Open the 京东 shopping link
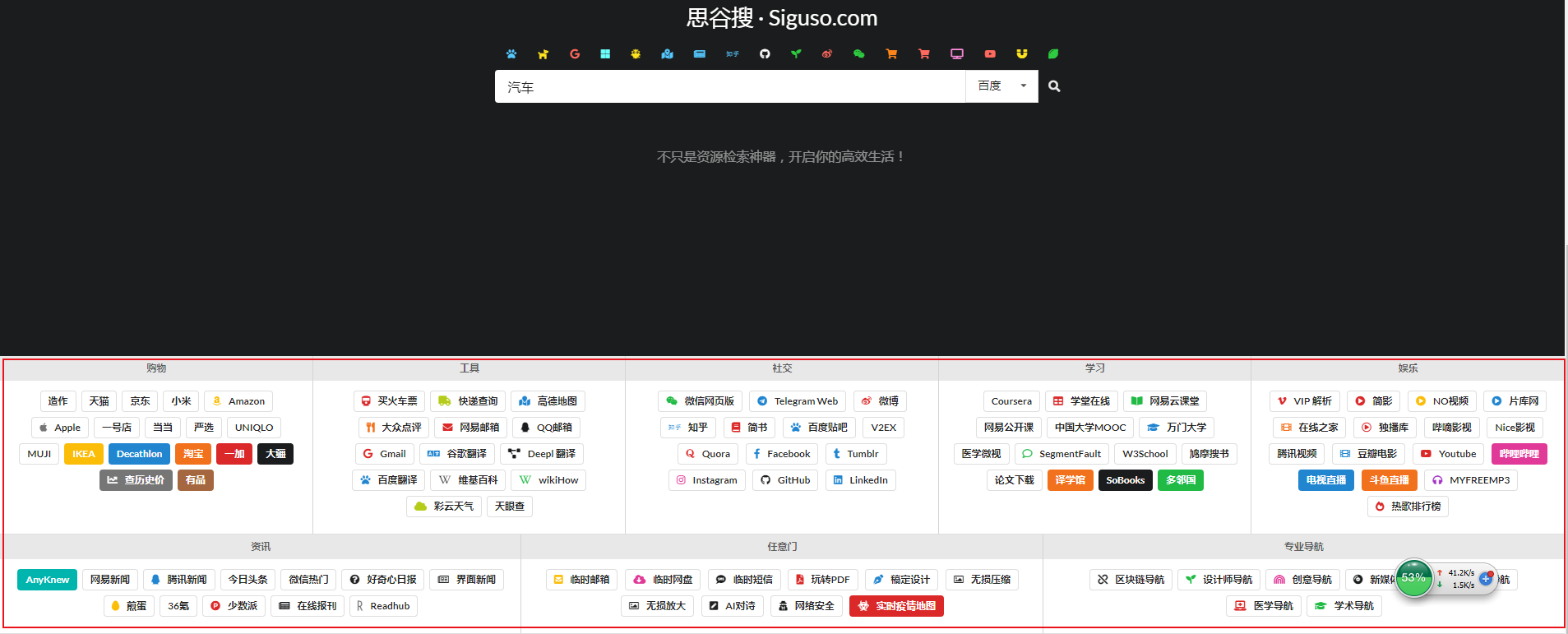Viewport: 1568px width, 634px height. (x=141, y=401)
